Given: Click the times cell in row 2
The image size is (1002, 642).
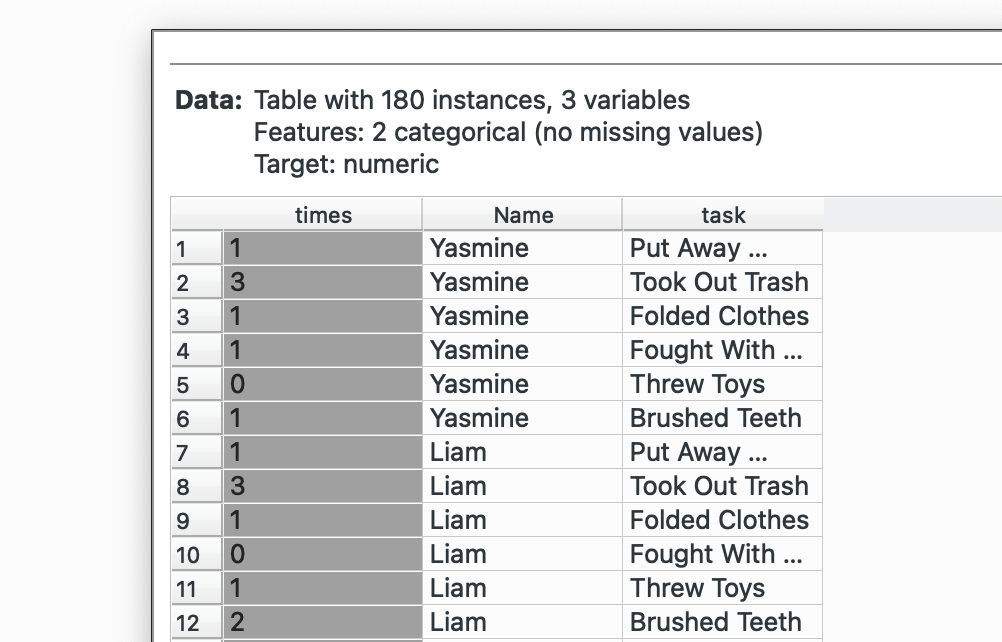Looking at the screenshot, I should [322, 283].
